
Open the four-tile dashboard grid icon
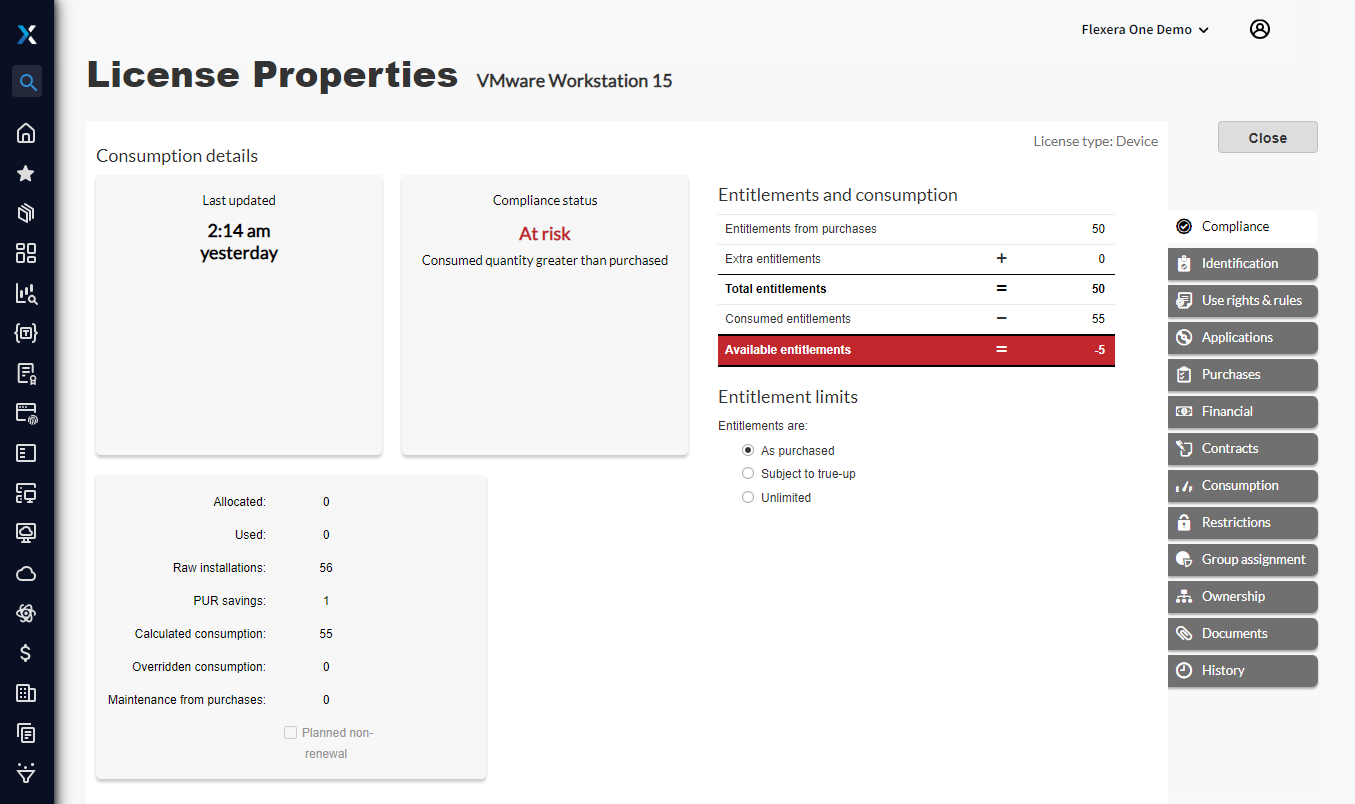27,253
